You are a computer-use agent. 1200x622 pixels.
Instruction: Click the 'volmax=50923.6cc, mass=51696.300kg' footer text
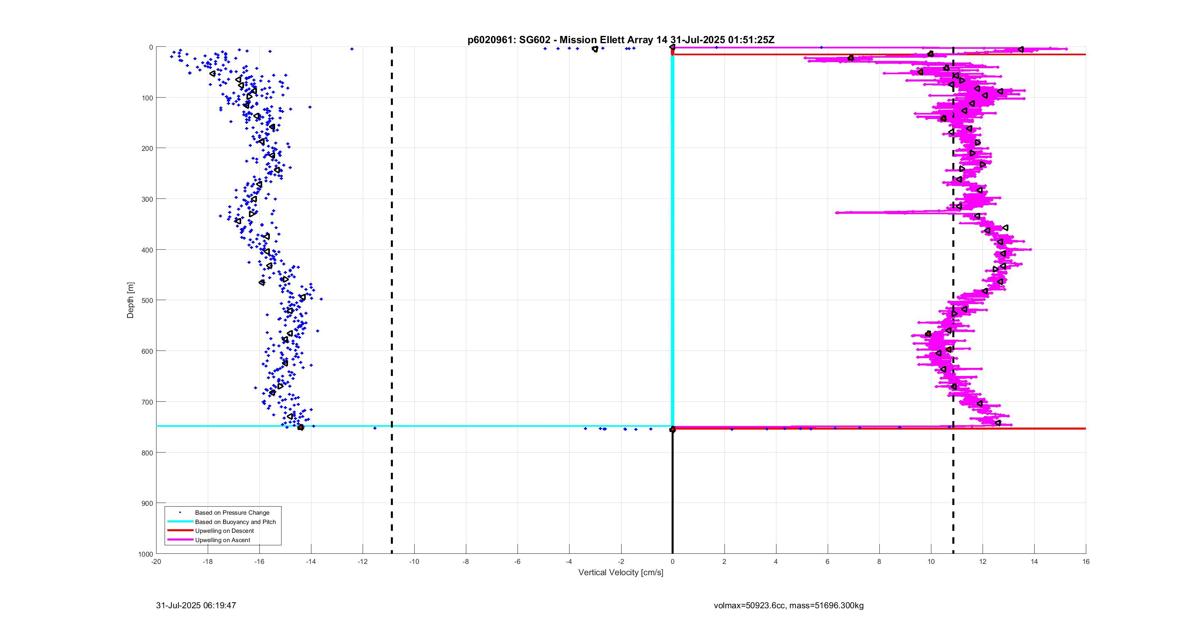[788, 605]
